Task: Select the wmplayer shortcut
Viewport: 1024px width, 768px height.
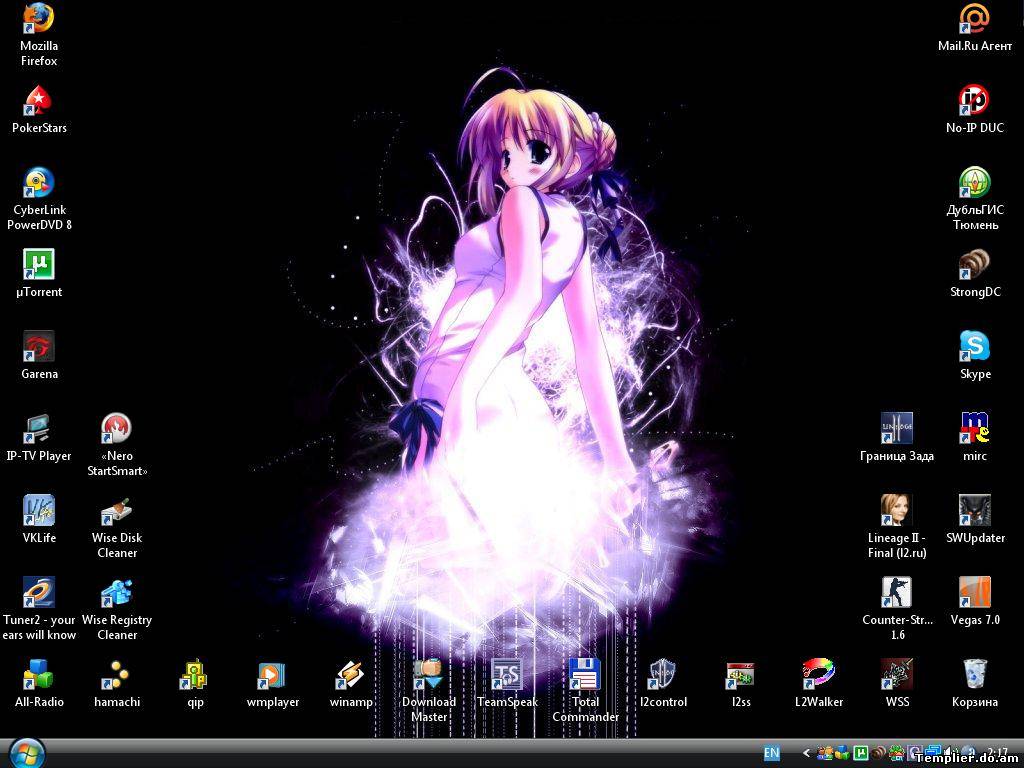Action: point(273,675)
